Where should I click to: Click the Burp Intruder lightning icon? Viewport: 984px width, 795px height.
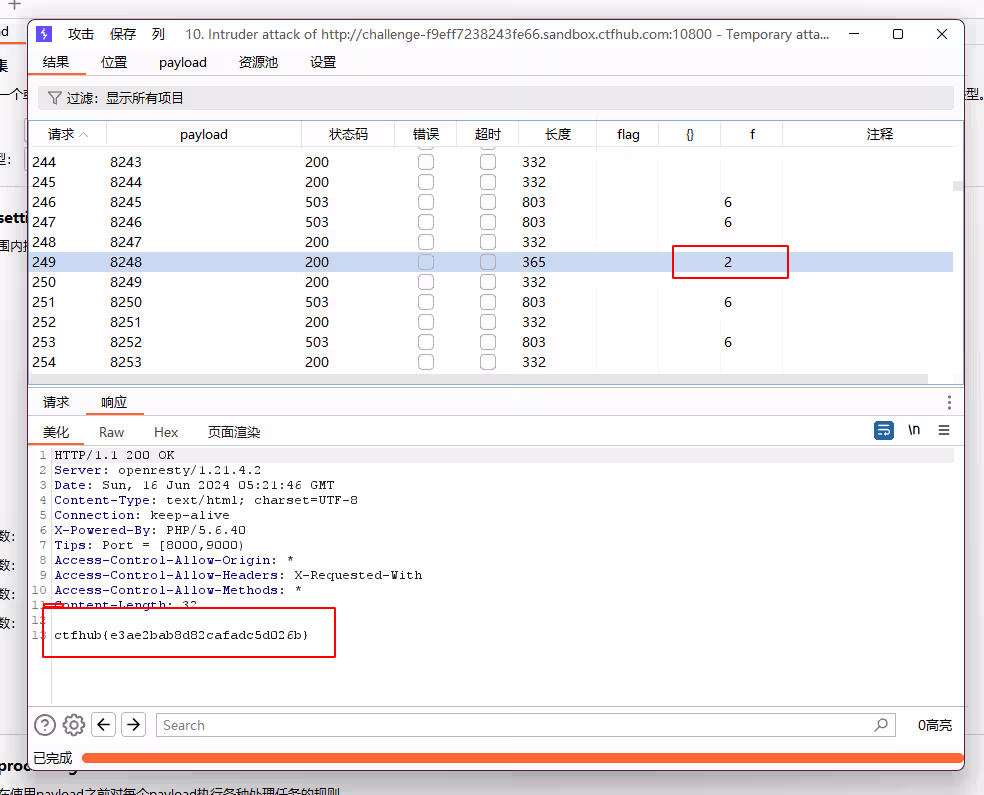click(44, 34)
